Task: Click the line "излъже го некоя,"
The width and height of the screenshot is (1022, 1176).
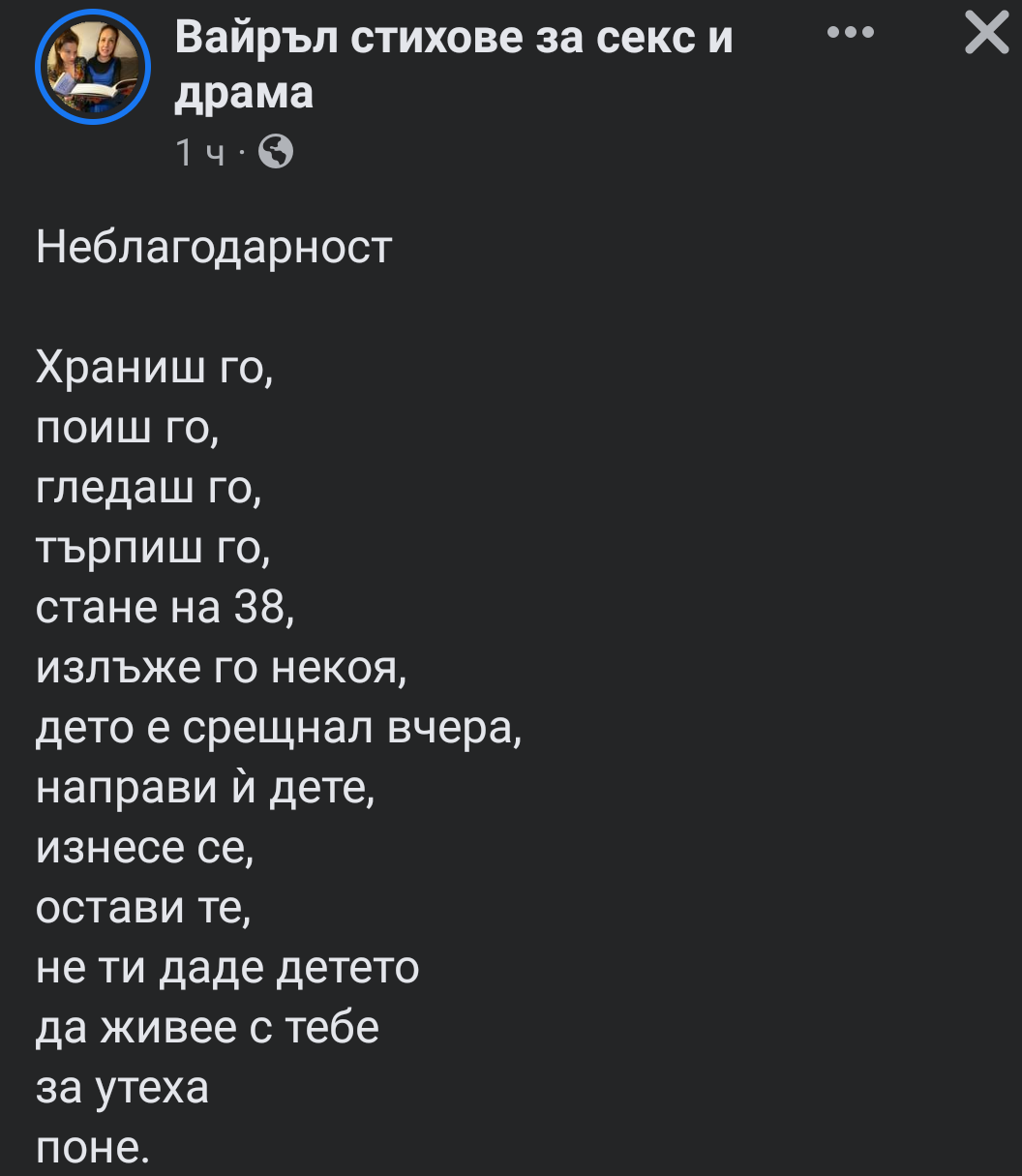Action: click(222, 667)
